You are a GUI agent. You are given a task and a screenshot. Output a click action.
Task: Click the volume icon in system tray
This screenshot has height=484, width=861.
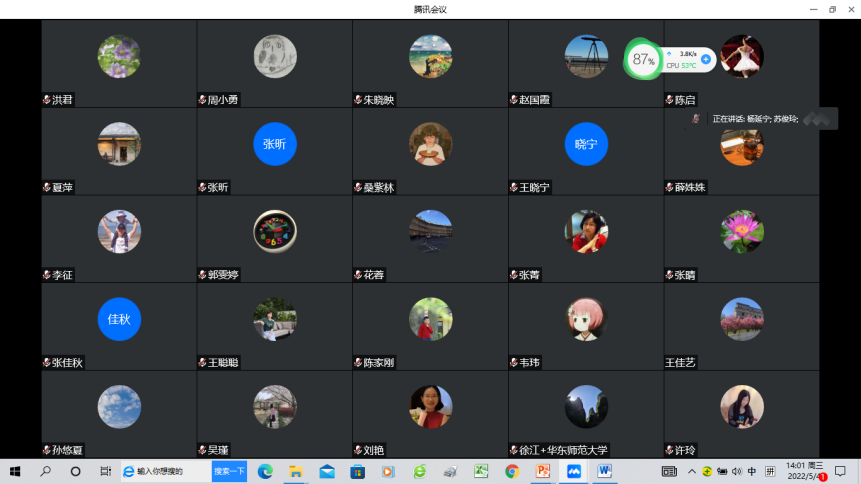[x=737, y=471]
